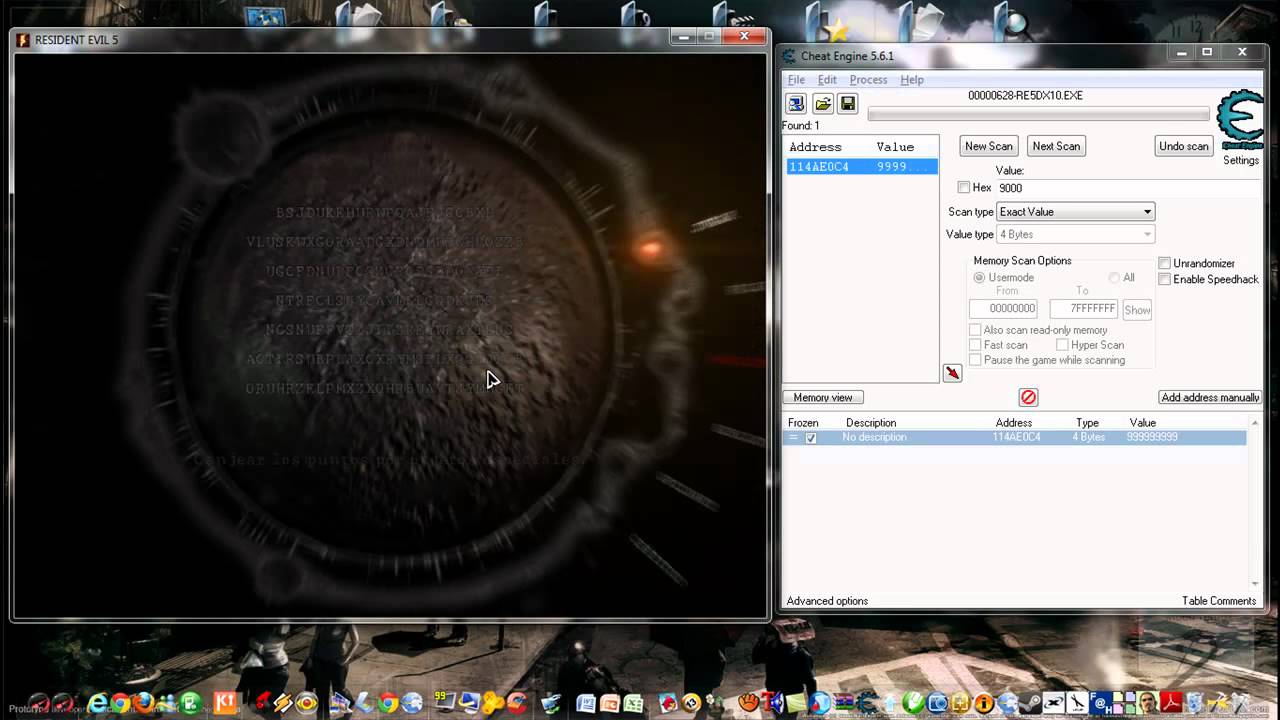The image size is (1280, 720).
Task: Open Windows Live Messenger taskbar icon
Action: tap(166, 703)
